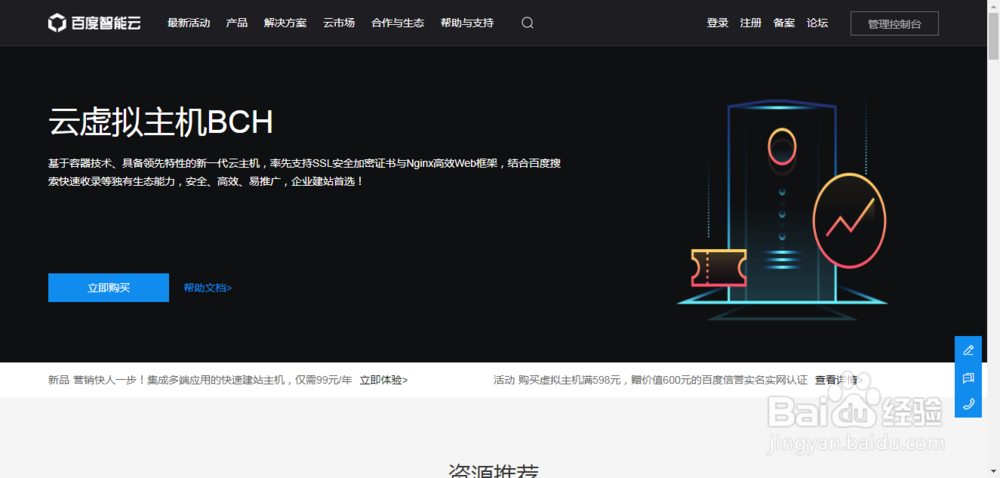The height and width of the screenshot is (478, 1000).
Task: Open the search magnifier icon
Action: tap(527, 23)
